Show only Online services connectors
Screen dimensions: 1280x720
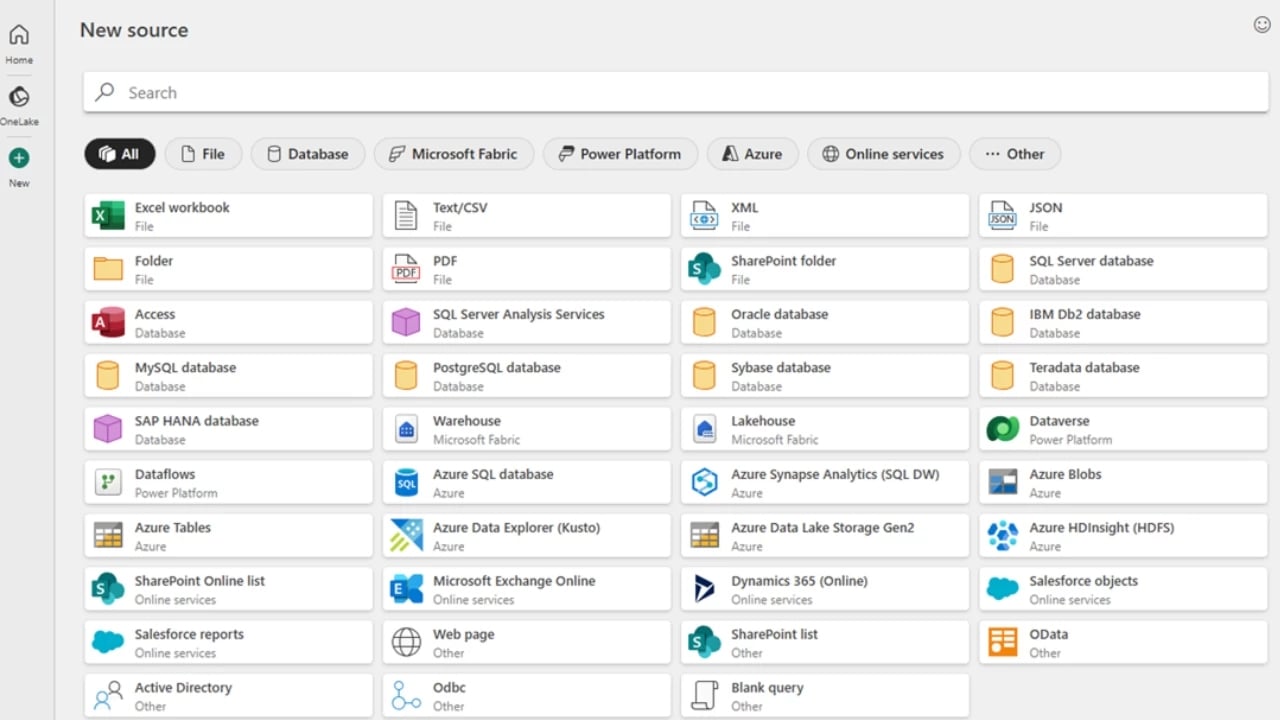pyautogui.click(x=883, y=154)
